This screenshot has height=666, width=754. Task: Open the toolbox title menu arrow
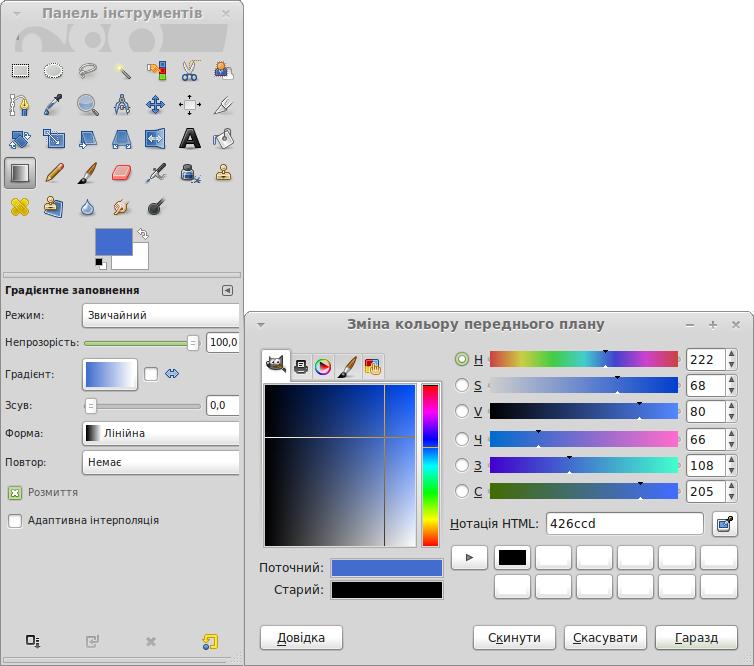(17, 14)
